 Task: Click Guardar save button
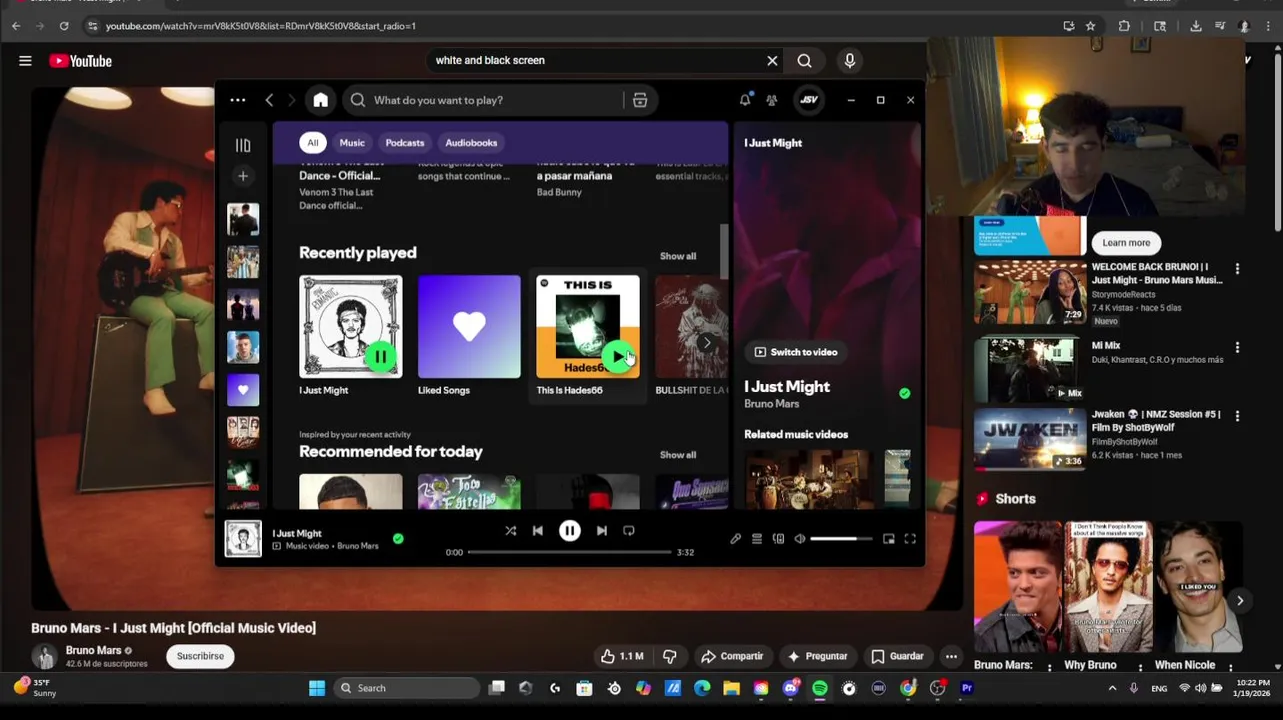coord(897,656)
